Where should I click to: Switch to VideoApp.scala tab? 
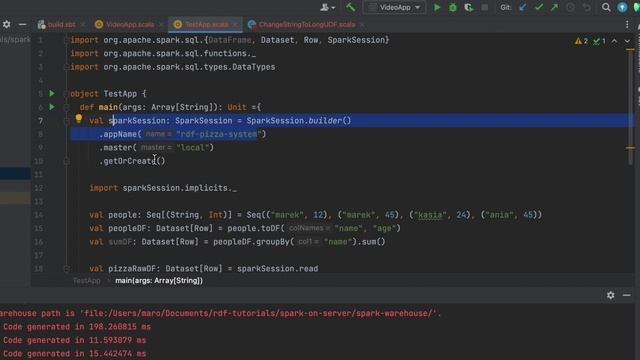coord(130,24)
